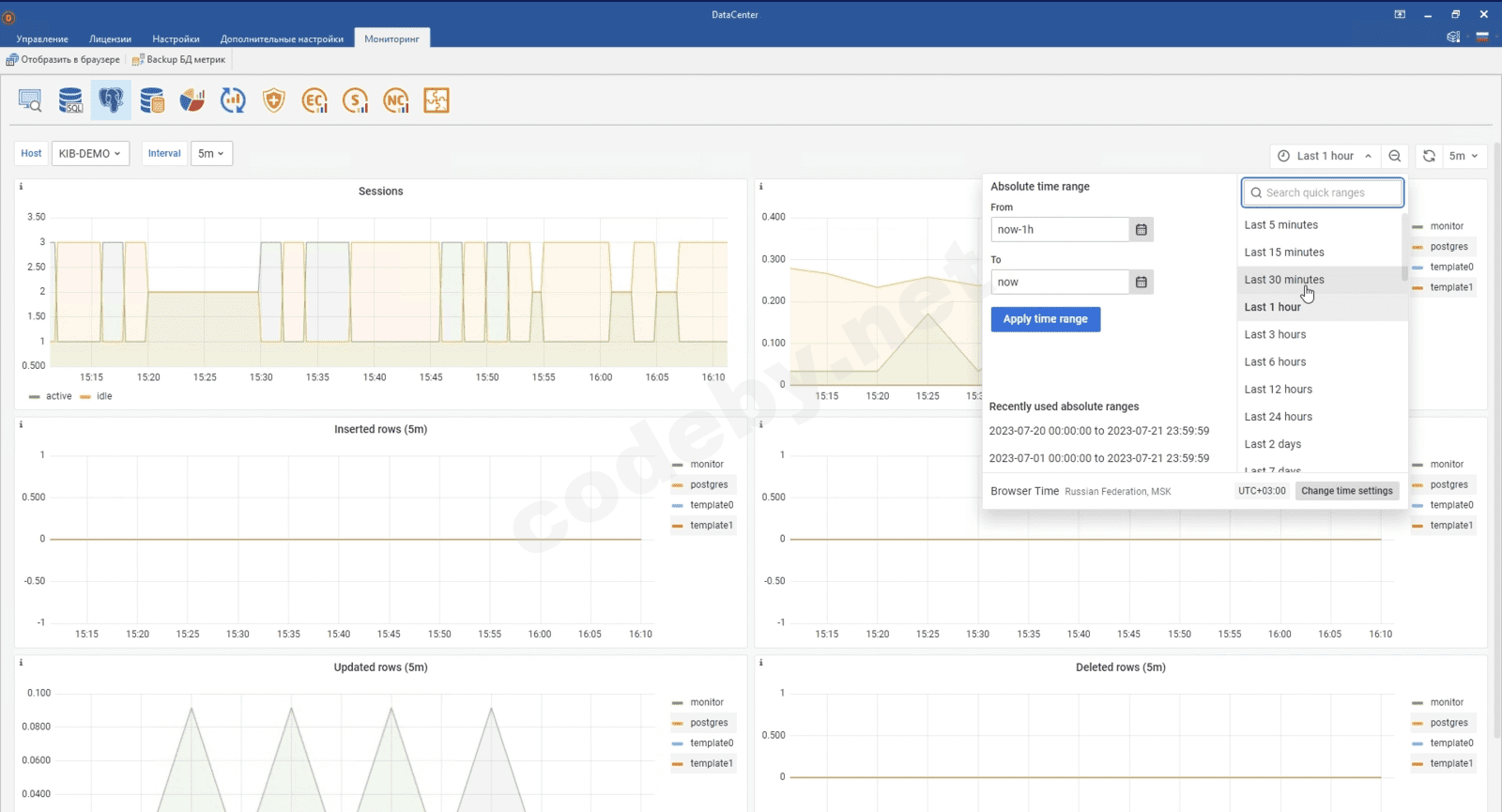Click the Change time settings button
The height and width of the screenshot is (812, 1502).
(x=1346, y=491)
